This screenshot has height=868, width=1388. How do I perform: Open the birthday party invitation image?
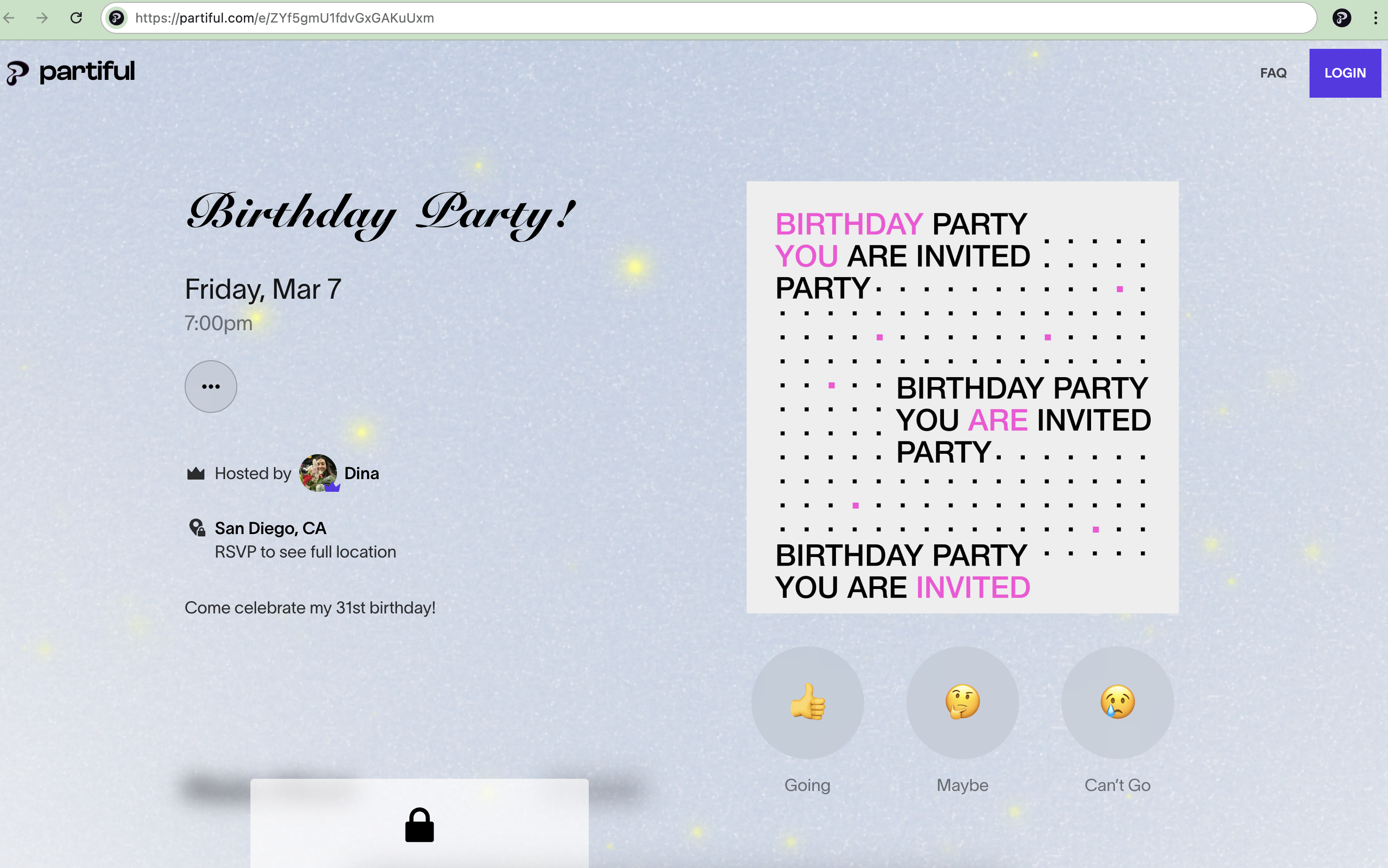[962, 397]
